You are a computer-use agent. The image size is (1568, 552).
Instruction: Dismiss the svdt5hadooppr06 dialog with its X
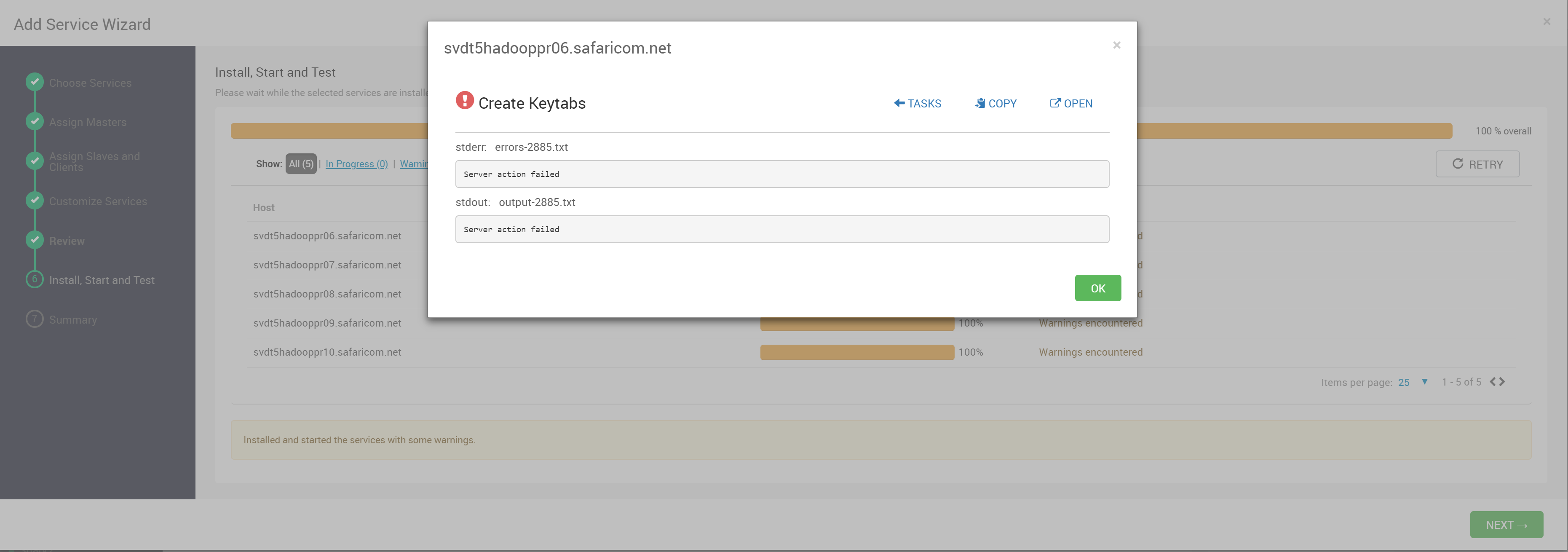coord(1116,44)
